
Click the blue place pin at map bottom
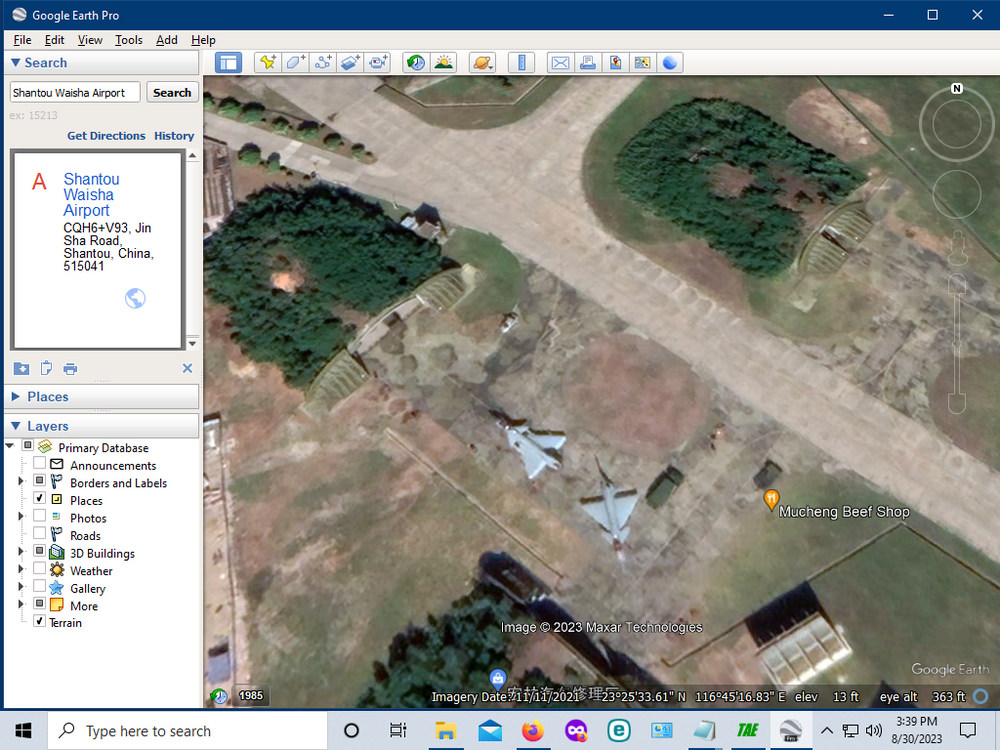(x=497, y=679)
